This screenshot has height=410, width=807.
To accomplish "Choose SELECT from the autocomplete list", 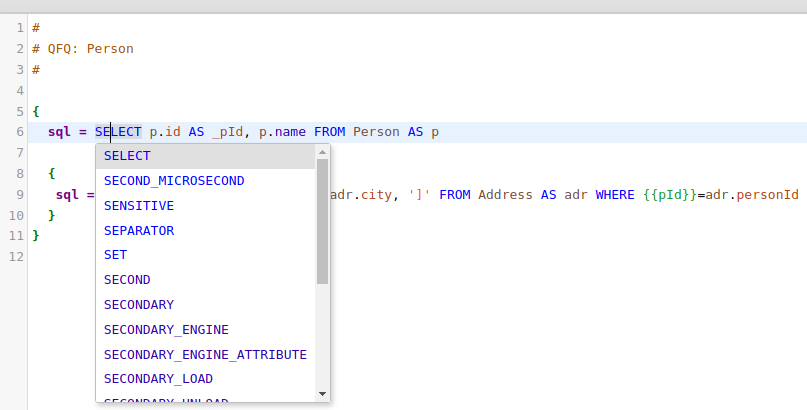I will [x=205, y=156].
